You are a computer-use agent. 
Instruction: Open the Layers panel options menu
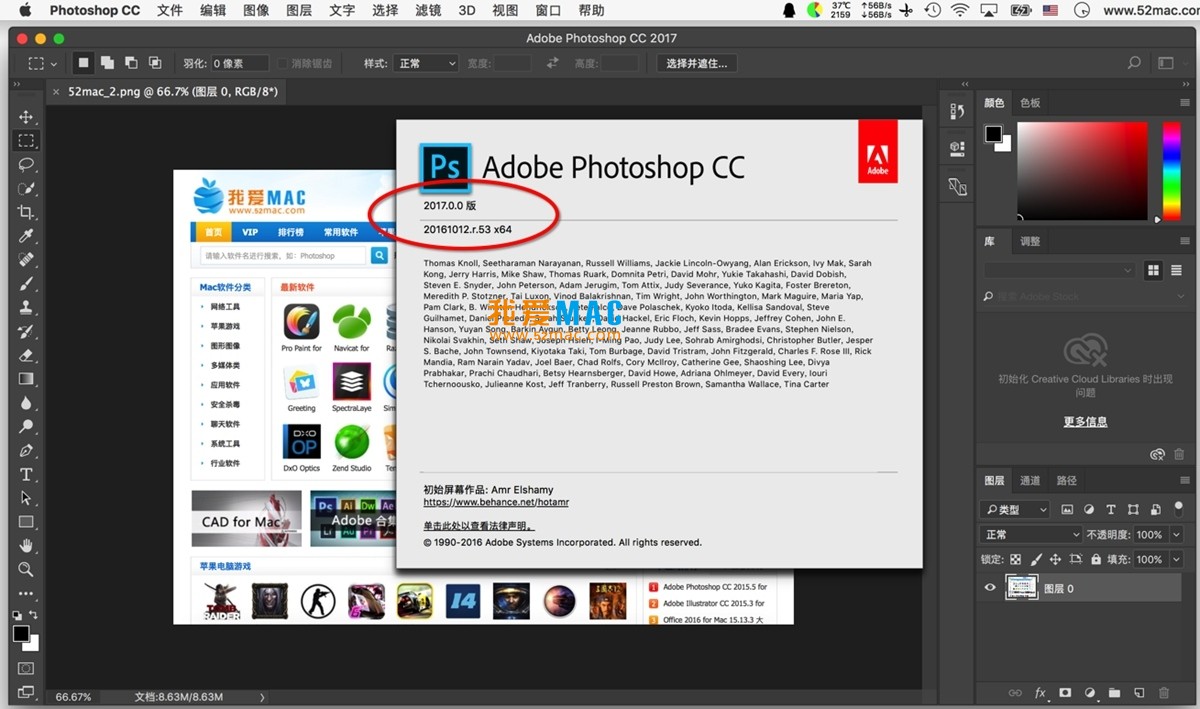(1186, 481)
